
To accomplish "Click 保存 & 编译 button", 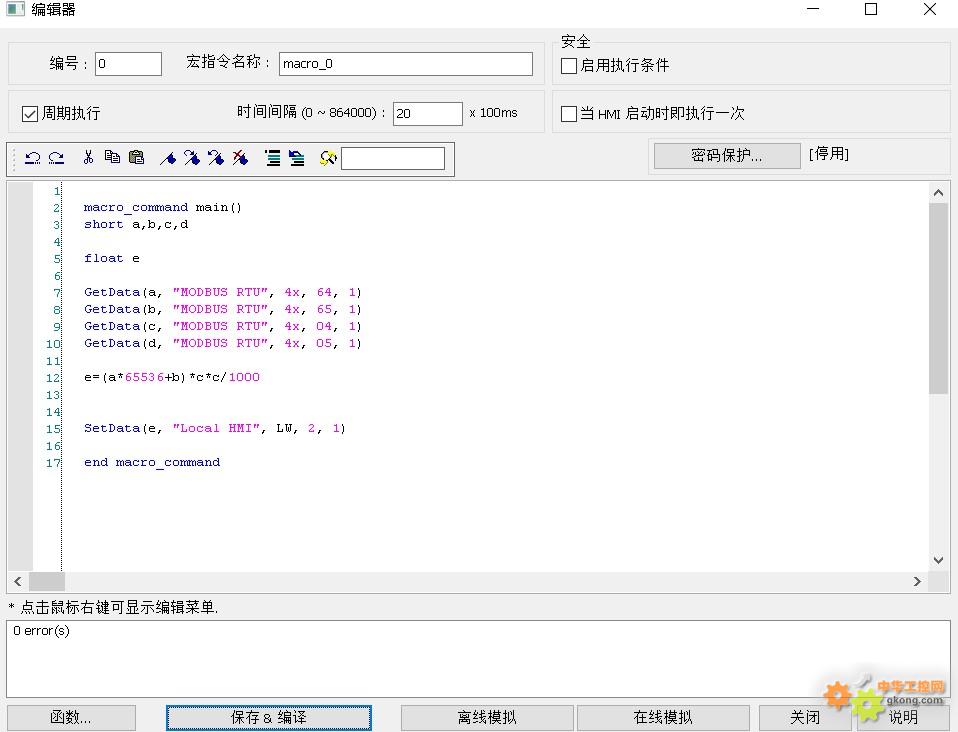I will (269, 717).
